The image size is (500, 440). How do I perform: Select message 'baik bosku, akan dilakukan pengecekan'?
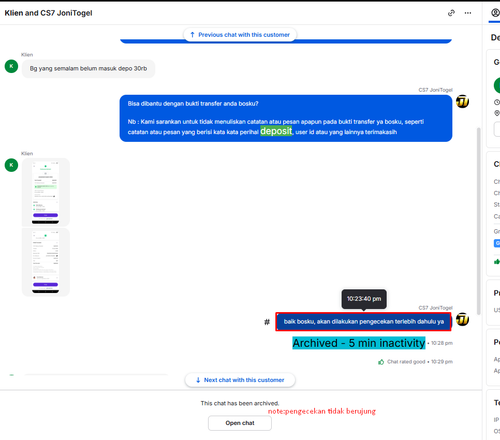pyautogui.click(x=363, y=322)
